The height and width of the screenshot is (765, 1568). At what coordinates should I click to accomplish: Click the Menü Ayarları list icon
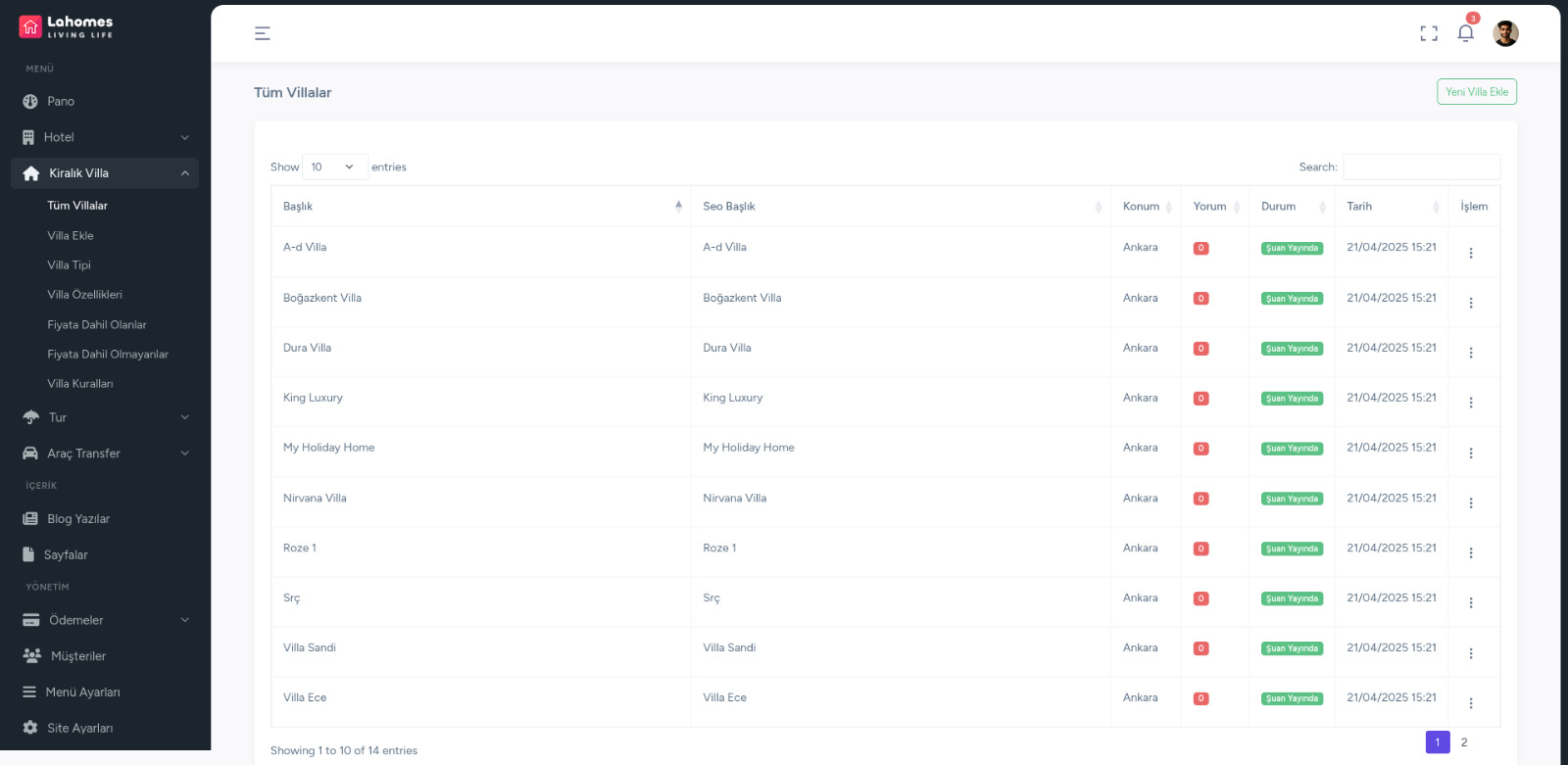29,692
